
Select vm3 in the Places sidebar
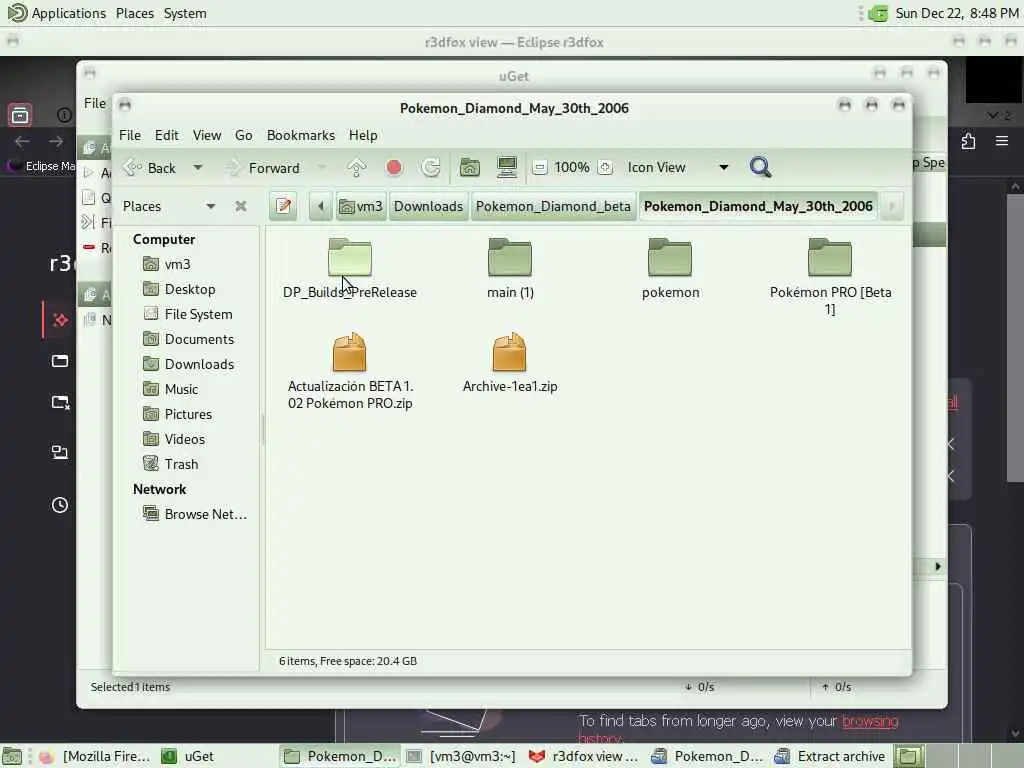pos(177,264)
